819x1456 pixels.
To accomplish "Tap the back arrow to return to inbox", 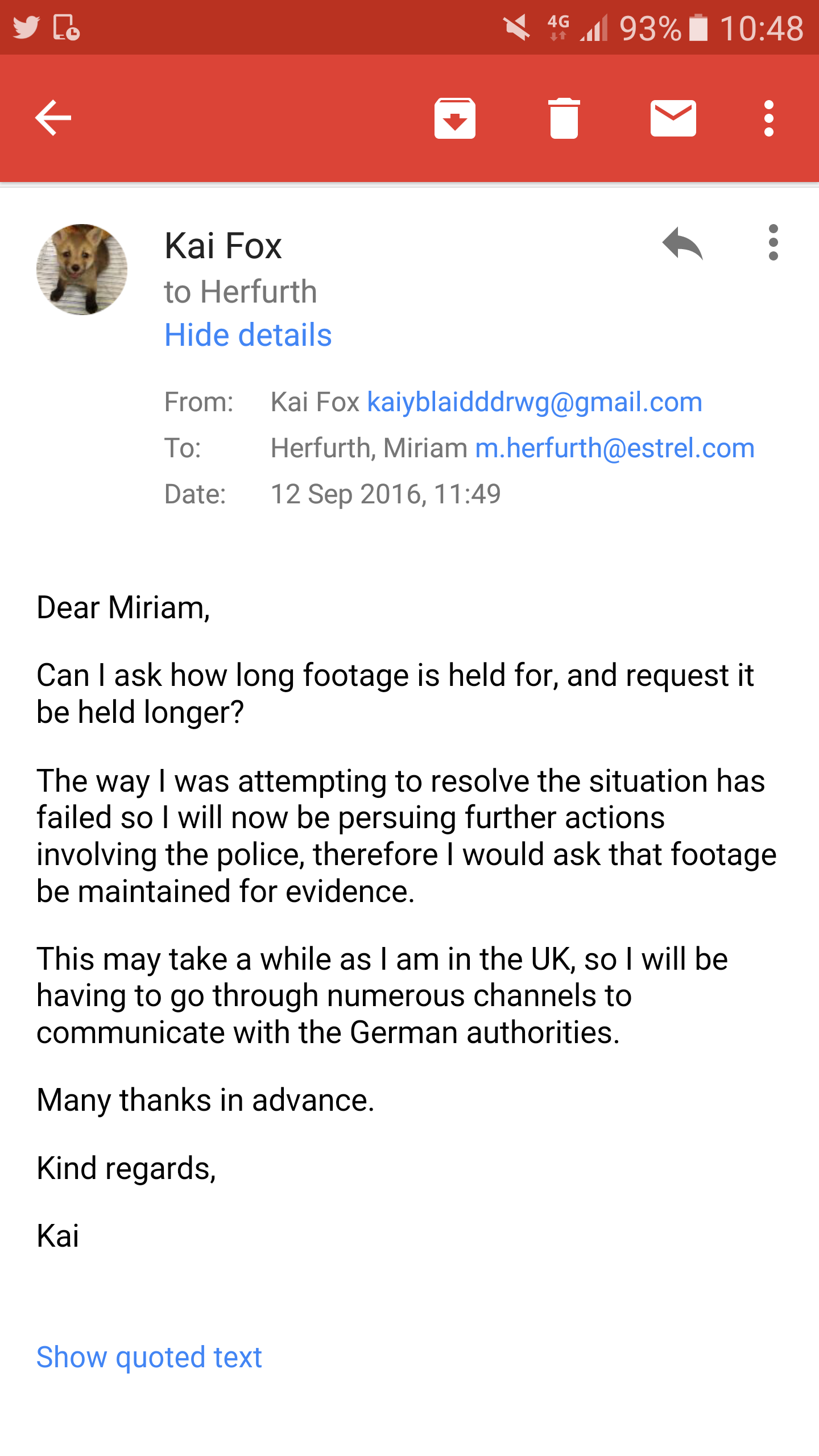I will click(x=53, y=118).
